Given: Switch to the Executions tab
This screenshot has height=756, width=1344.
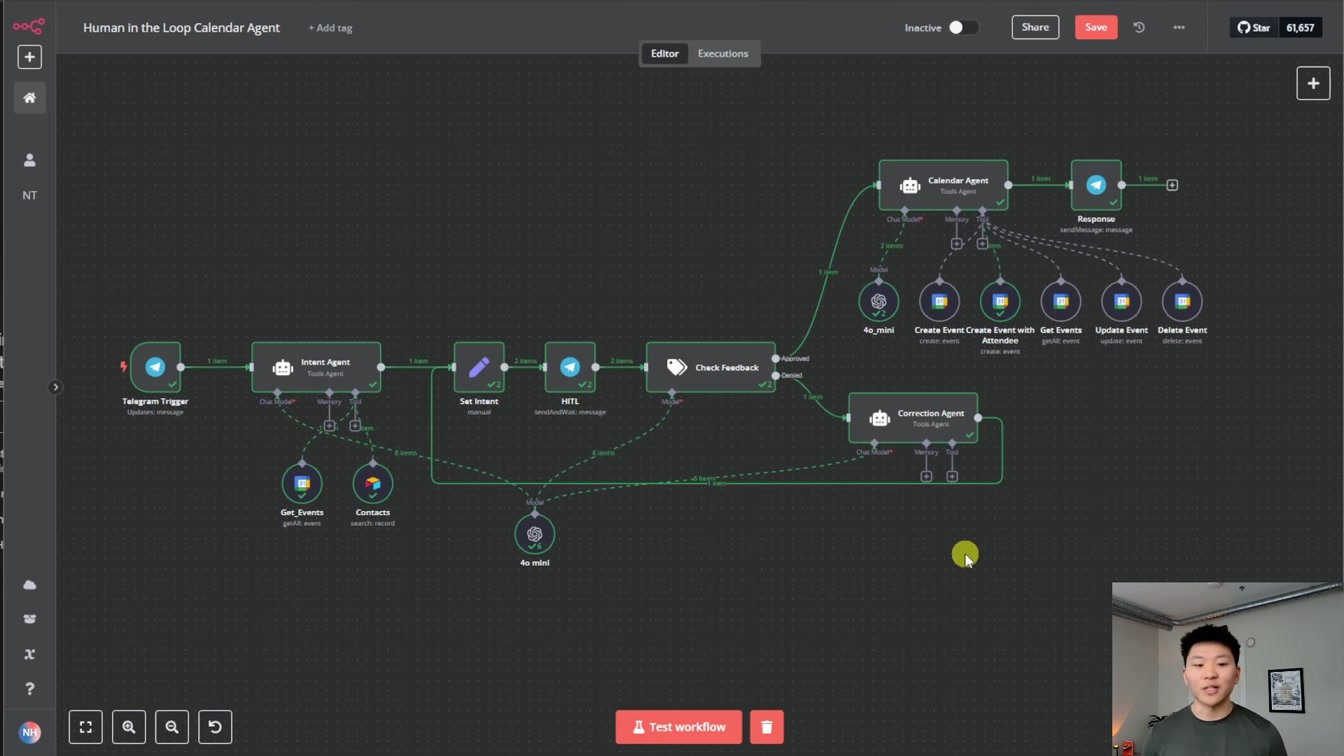Looking at the screenshot, I should pyautogui.click(x=723, y=54).
